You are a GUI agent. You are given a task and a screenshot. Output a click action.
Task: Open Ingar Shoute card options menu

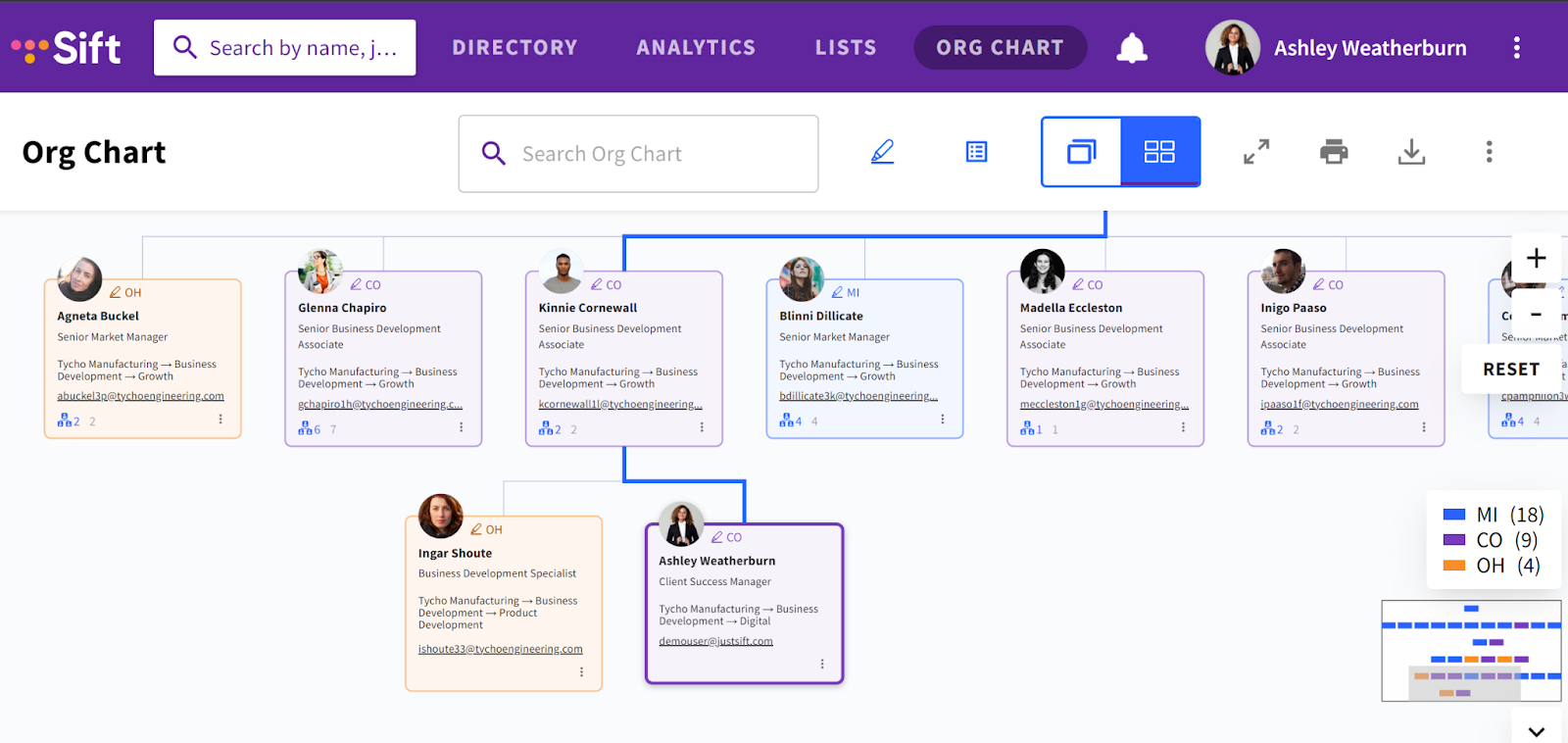tap(581, 672)
